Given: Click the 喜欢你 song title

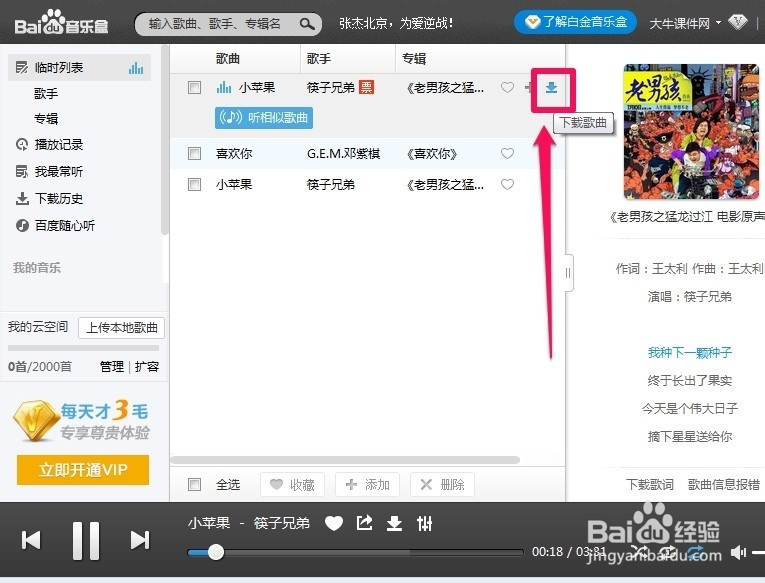Looking at the screenshot, I should pos(234,154).
